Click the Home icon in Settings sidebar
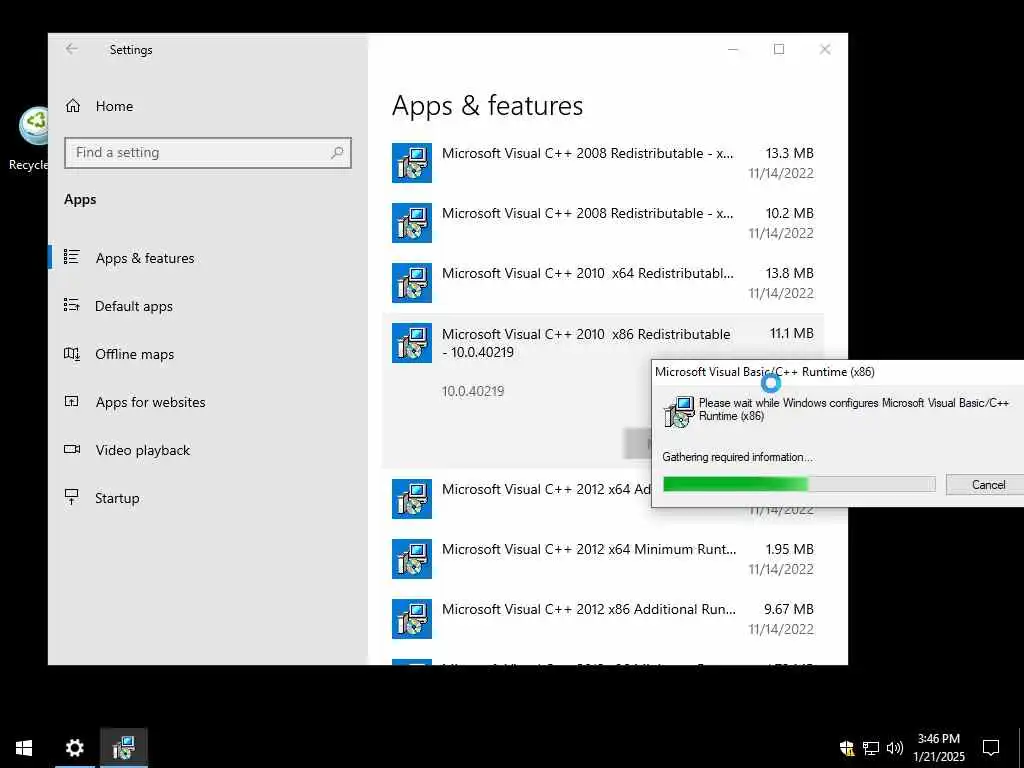 (x=72, y=106)
